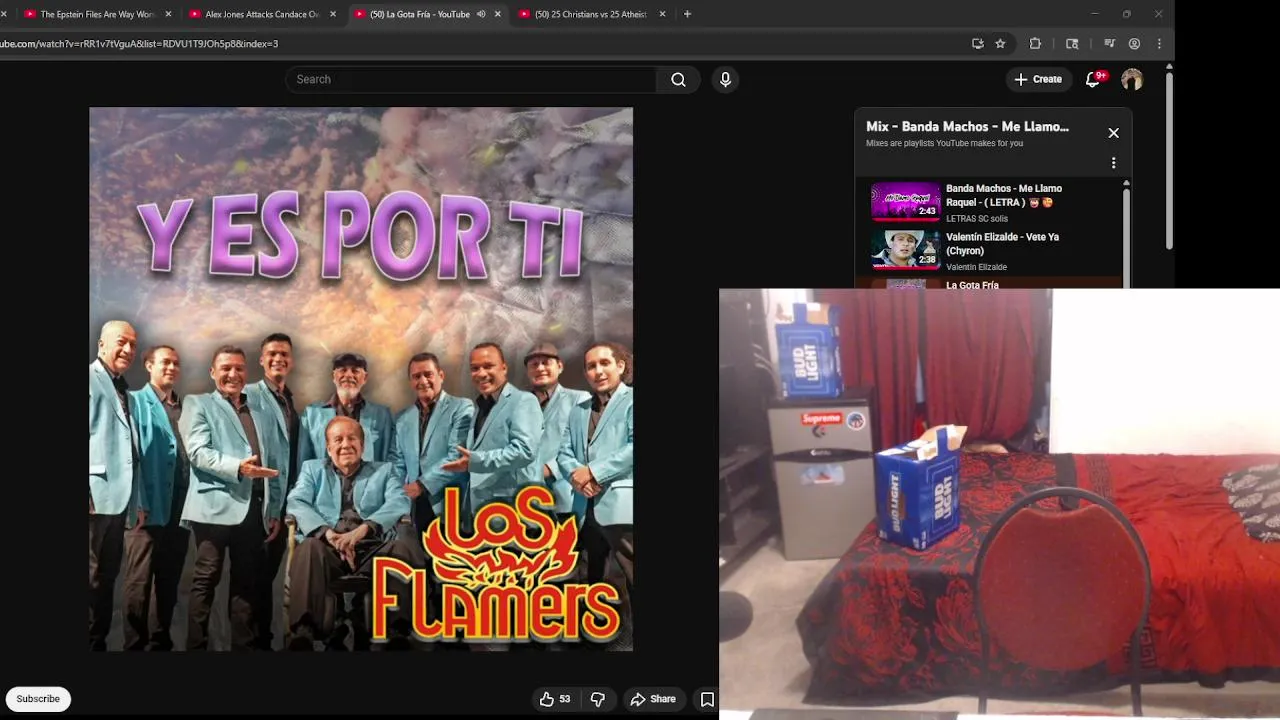1280x720 pixels.
Task: Play Valentín Elizalde Vete Ya thumbnail
Action: pyautogui.click(x=905, y=249)
